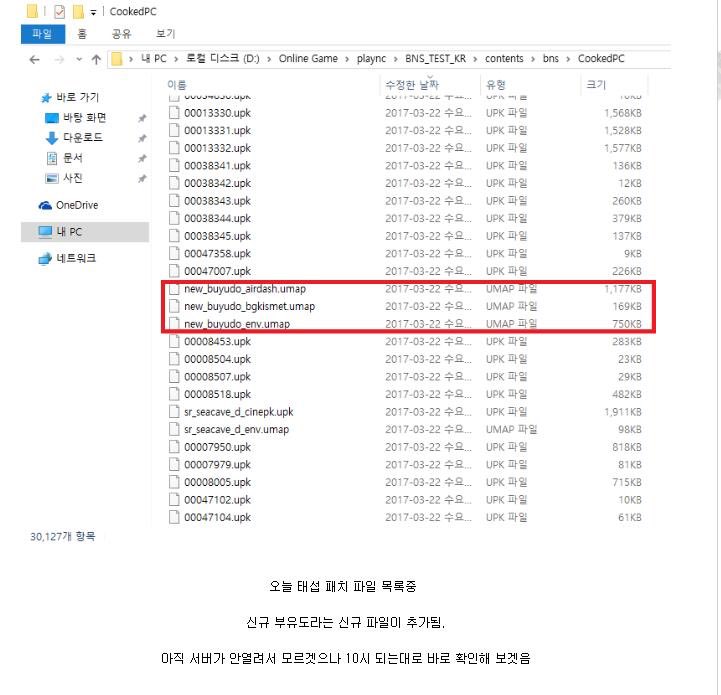Click the pin icon next to 사진
This screenshot has width=721, height=695.
[142, 178]
